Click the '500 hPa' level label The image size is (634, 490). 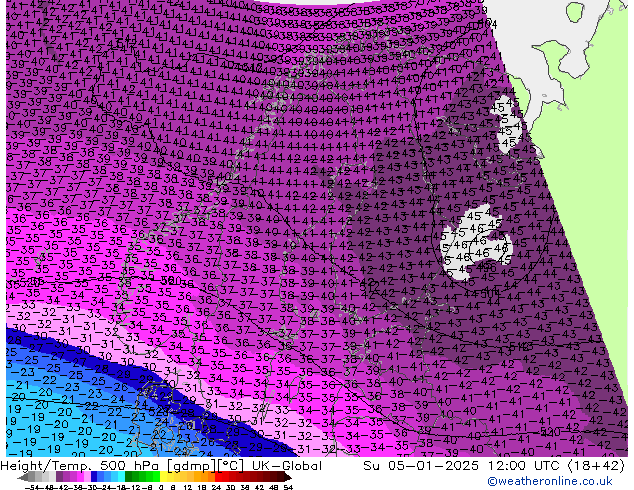(x=128, y=466)
